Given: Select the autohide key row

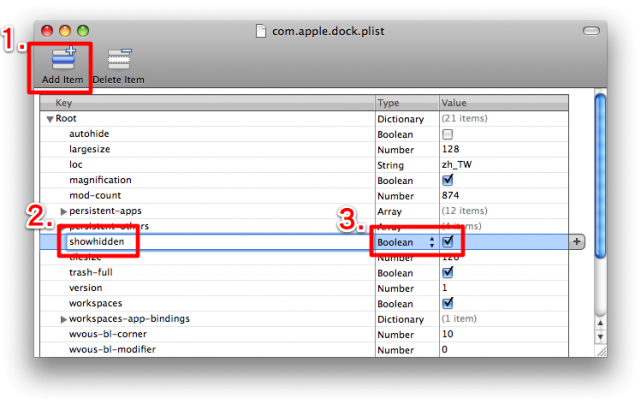Looking at the screenshot, I should click(207, 134).
